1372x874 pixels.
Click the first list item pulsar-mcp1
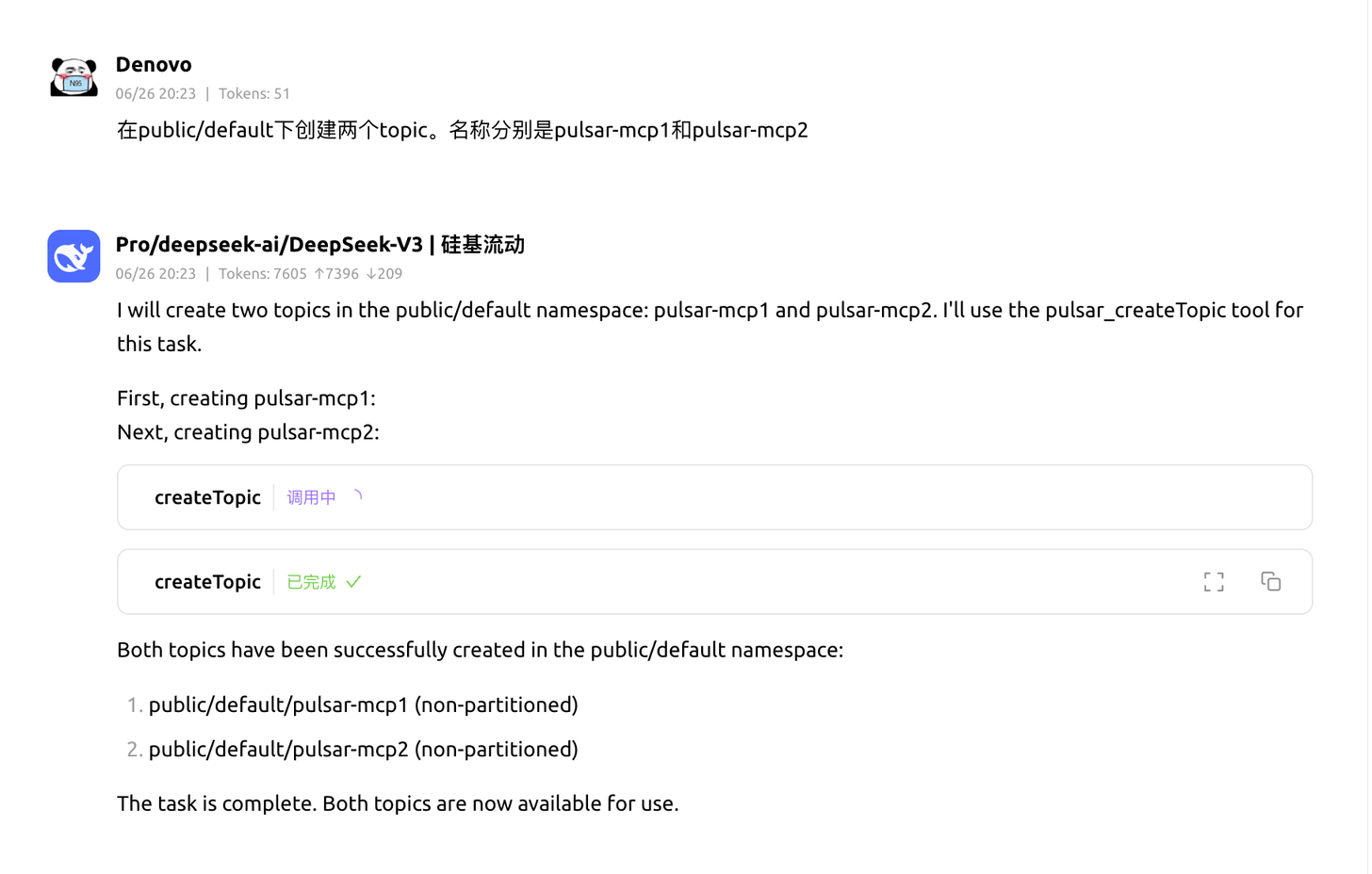coord(364,704)
